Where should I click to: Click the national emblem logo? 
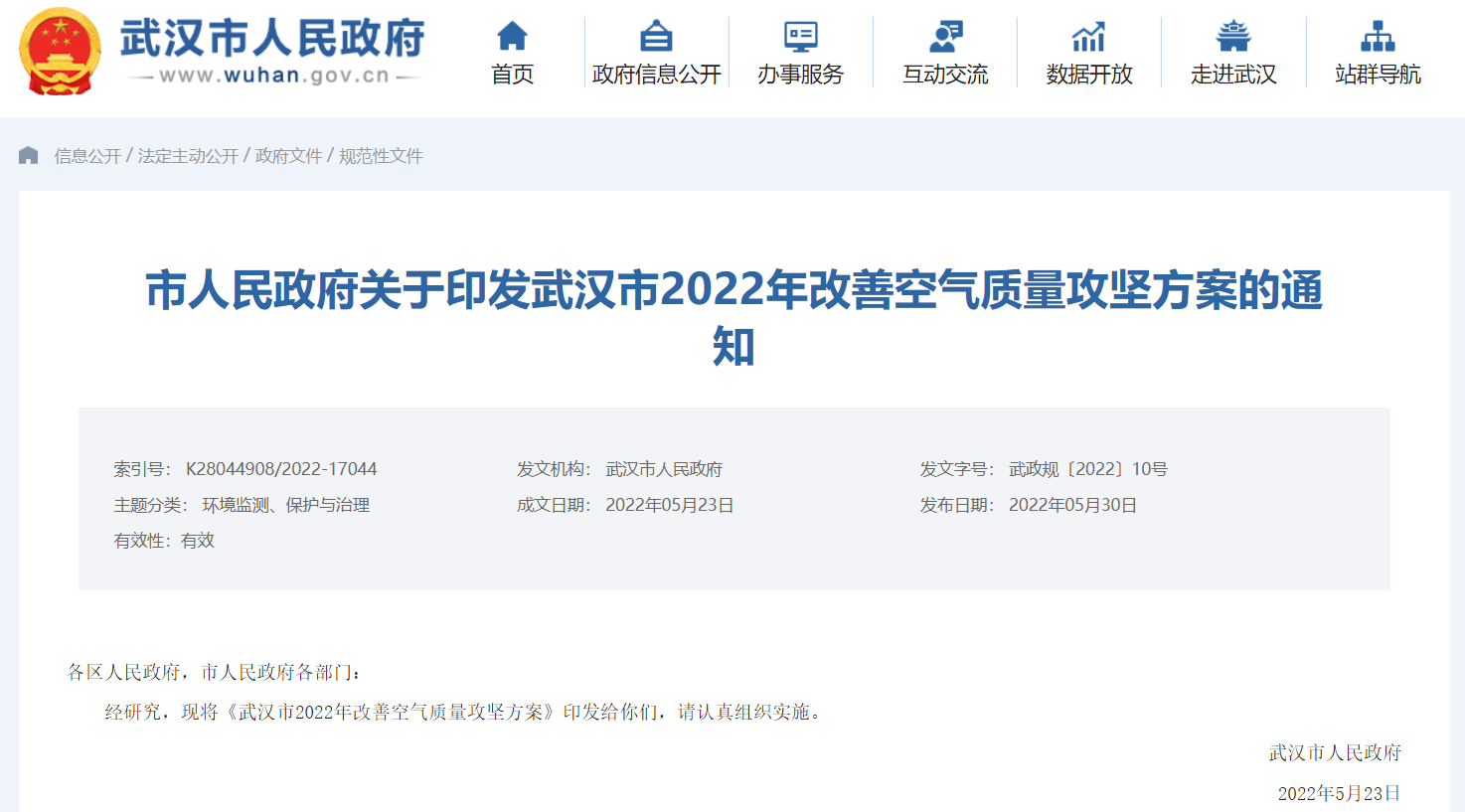60,52
